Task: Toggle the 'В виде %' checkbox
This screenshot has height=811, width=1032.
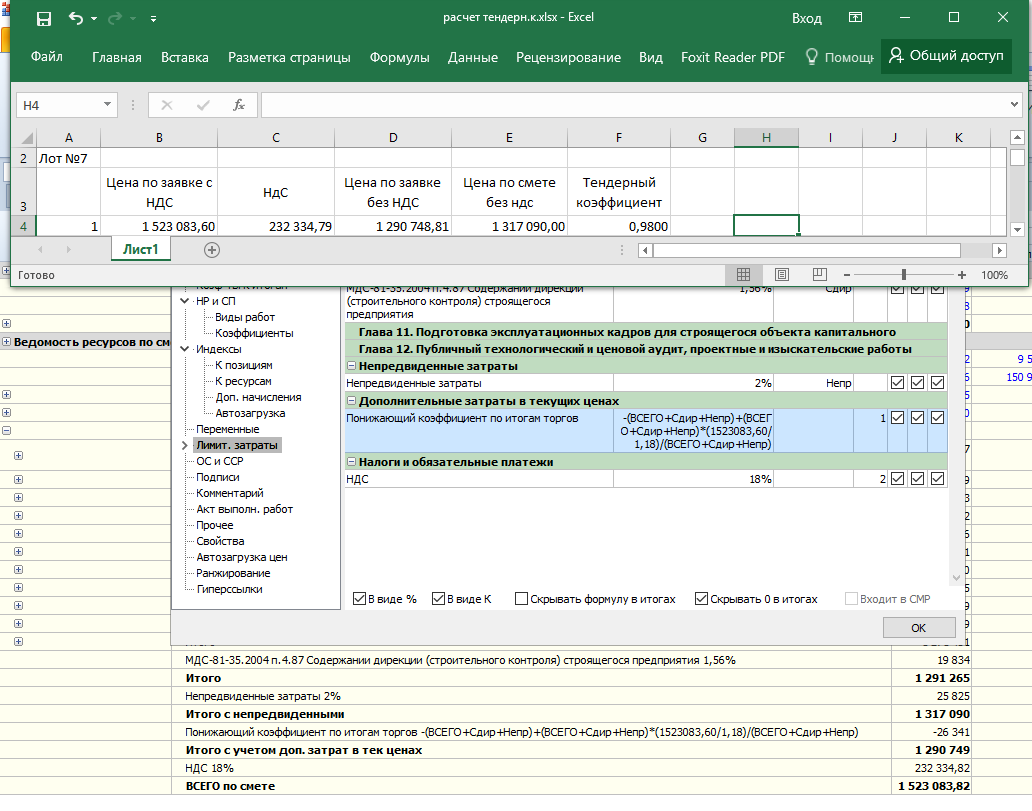Action: click(x=360, y=599)
